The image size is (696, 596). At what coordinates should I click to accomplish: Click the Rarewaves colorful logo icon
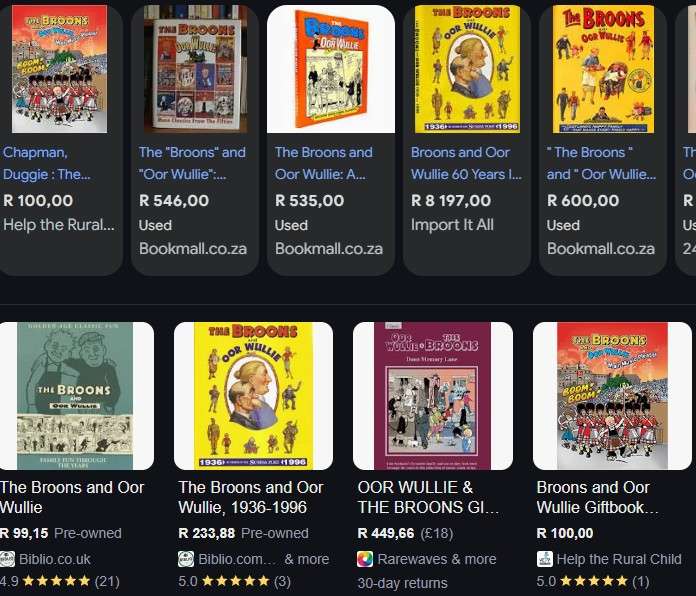(x=365, y=559)
